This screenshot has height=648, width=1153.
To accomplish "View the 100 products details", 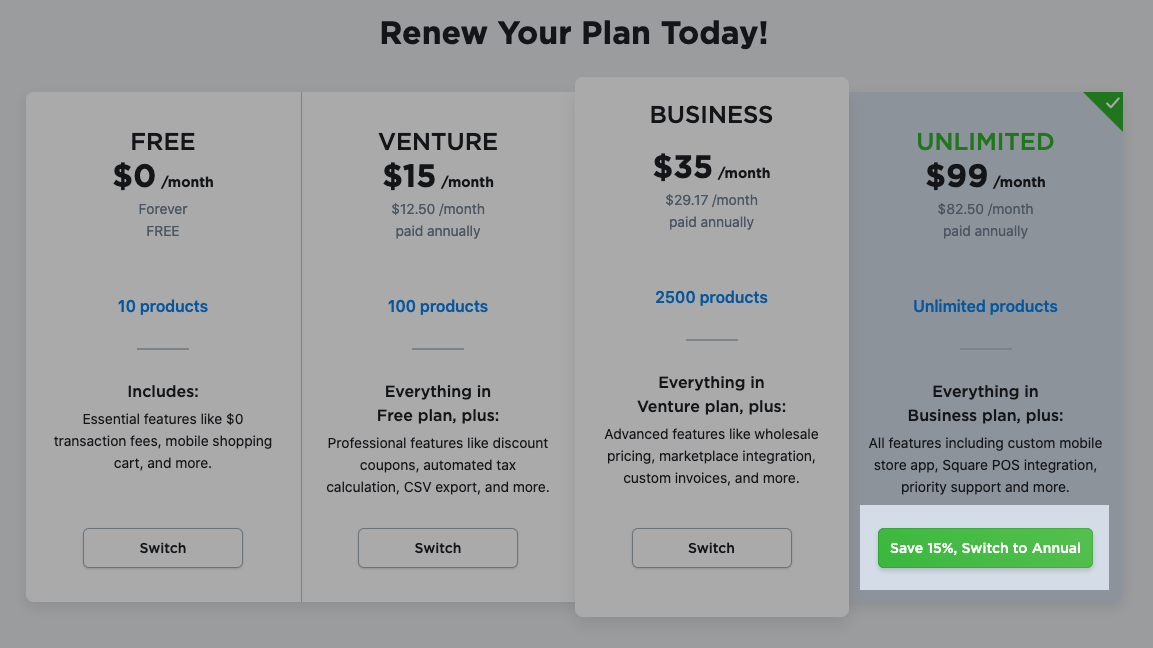I will 437,306.
